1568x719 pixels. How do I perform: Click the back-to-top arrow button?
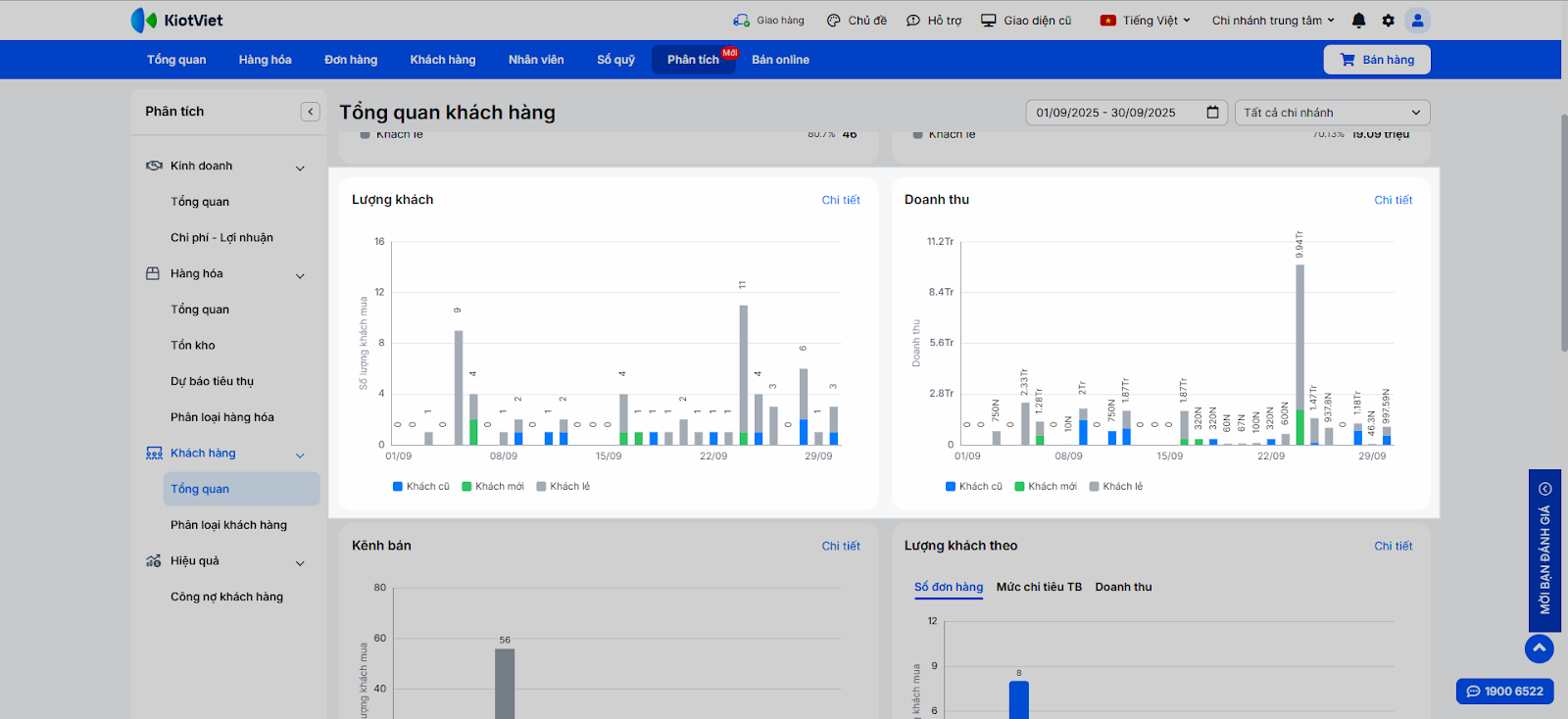pos(1540,648)
